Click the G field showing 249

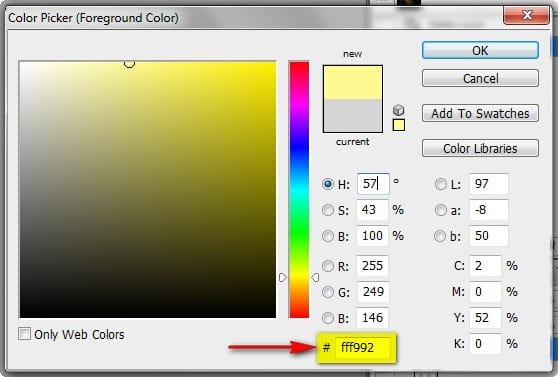pos(372,292)
